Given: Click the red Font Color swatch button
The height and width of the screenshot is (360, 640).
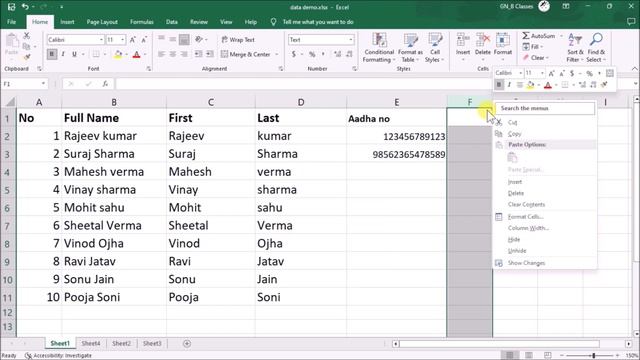Looking at the screenshot, I should pos(137,54).
